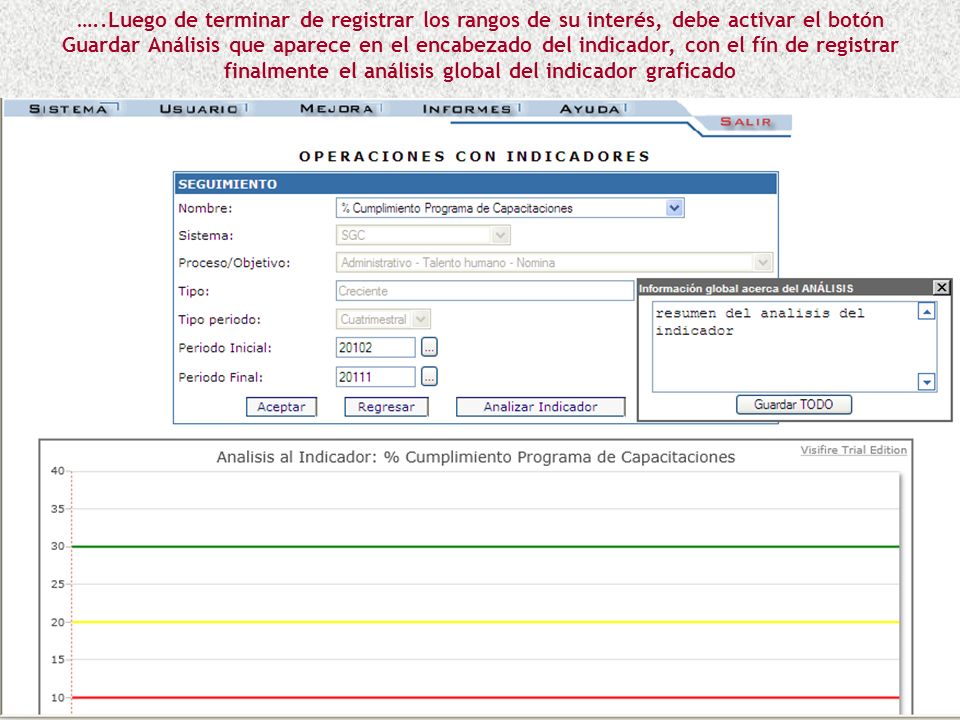Screen dimensions: 960x720
Task: Click the SEGUIMIENTO panel header
Action: pos(476,184)
